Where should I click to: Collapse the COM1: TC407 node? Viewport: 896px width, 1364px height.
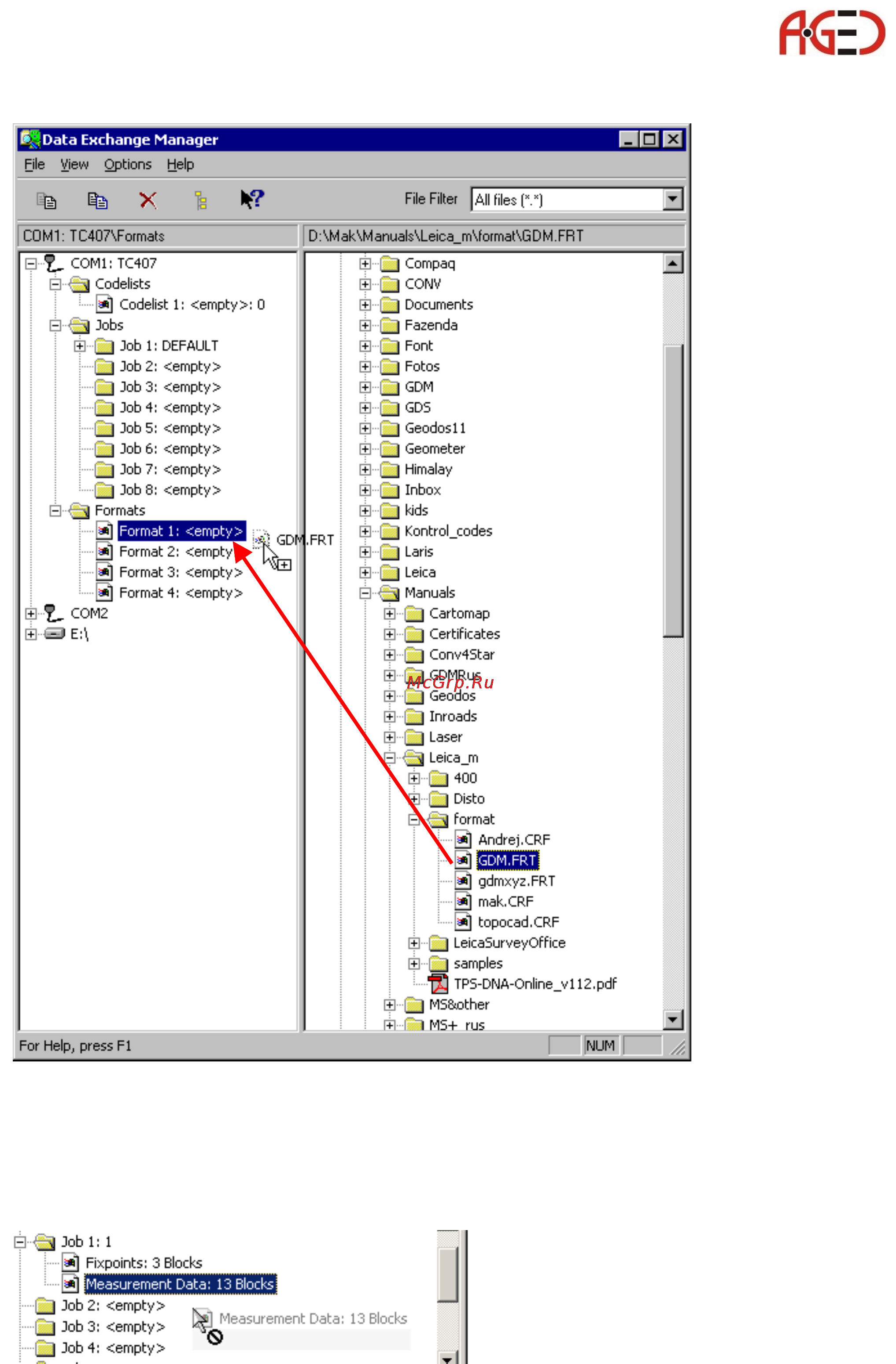pyautogui.click(x=31, y=264)
